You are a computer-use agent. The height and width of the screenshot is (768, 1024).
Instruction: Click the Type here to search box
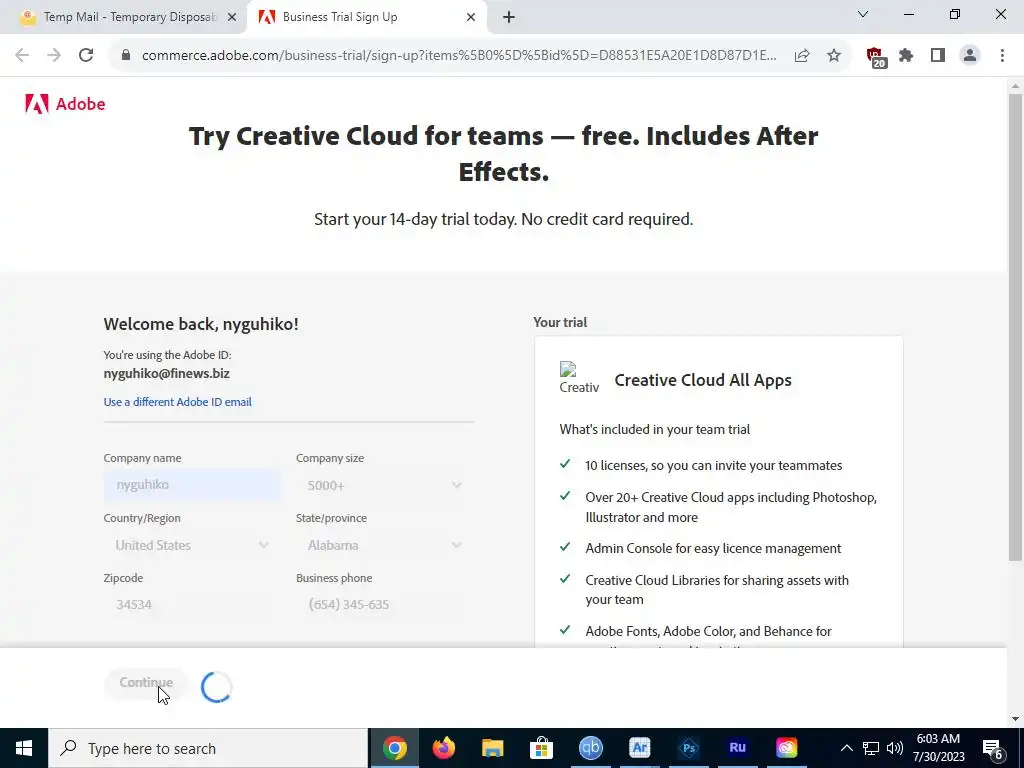pyautogui.click(x=208, y=748)
